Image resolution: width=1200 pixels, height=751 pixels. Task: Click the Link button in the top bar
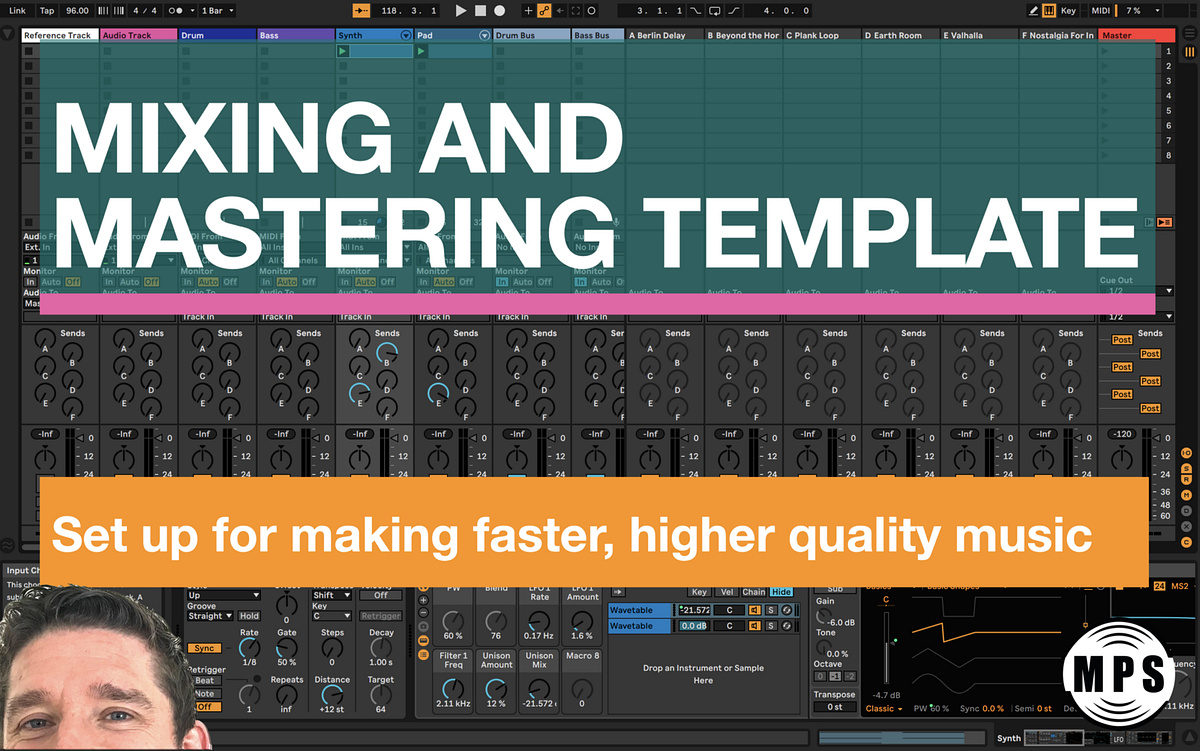pos(17,10)
